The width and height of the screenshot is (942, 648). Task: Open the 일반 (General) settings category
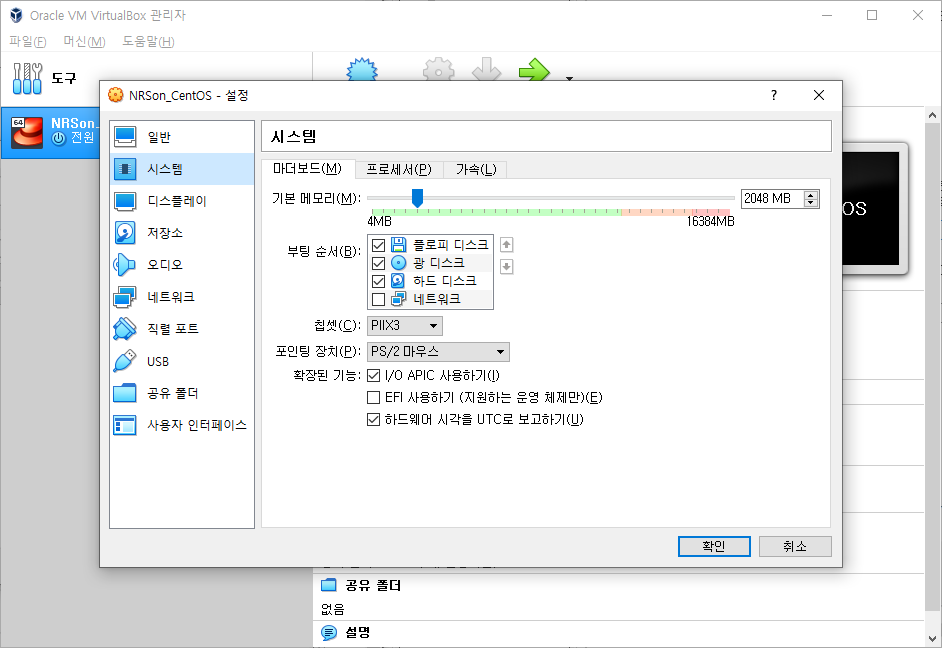click(182, 137)
